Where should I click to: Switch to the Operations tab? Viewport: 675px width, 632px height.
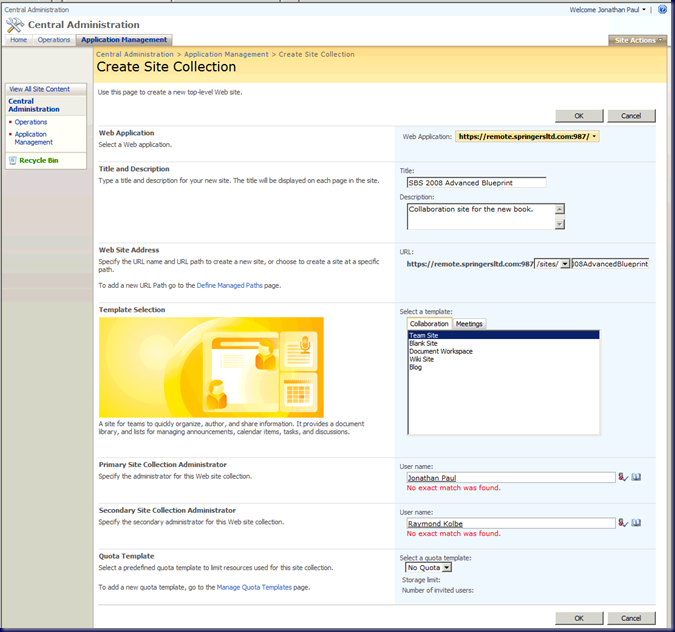(54, 40)
